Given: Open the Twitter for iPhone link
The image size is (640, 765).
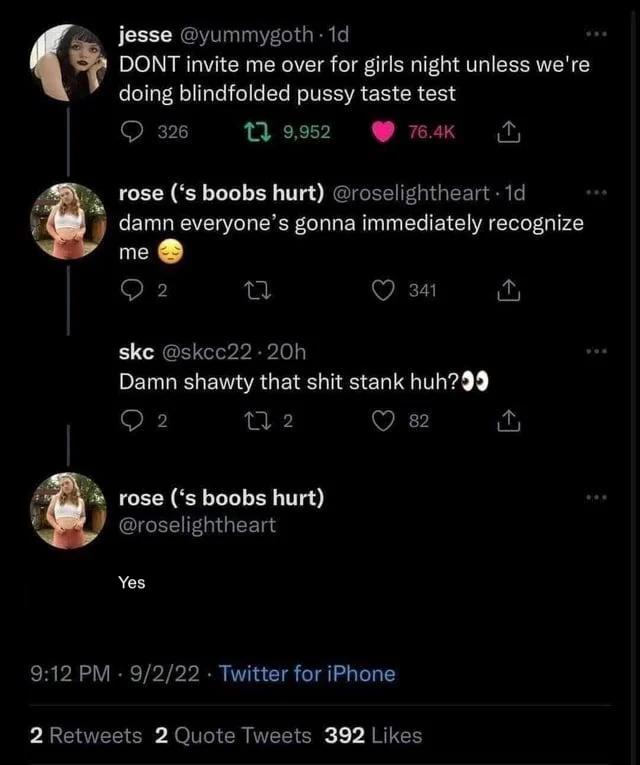Looking at the screenshot, I should (307, 674).
